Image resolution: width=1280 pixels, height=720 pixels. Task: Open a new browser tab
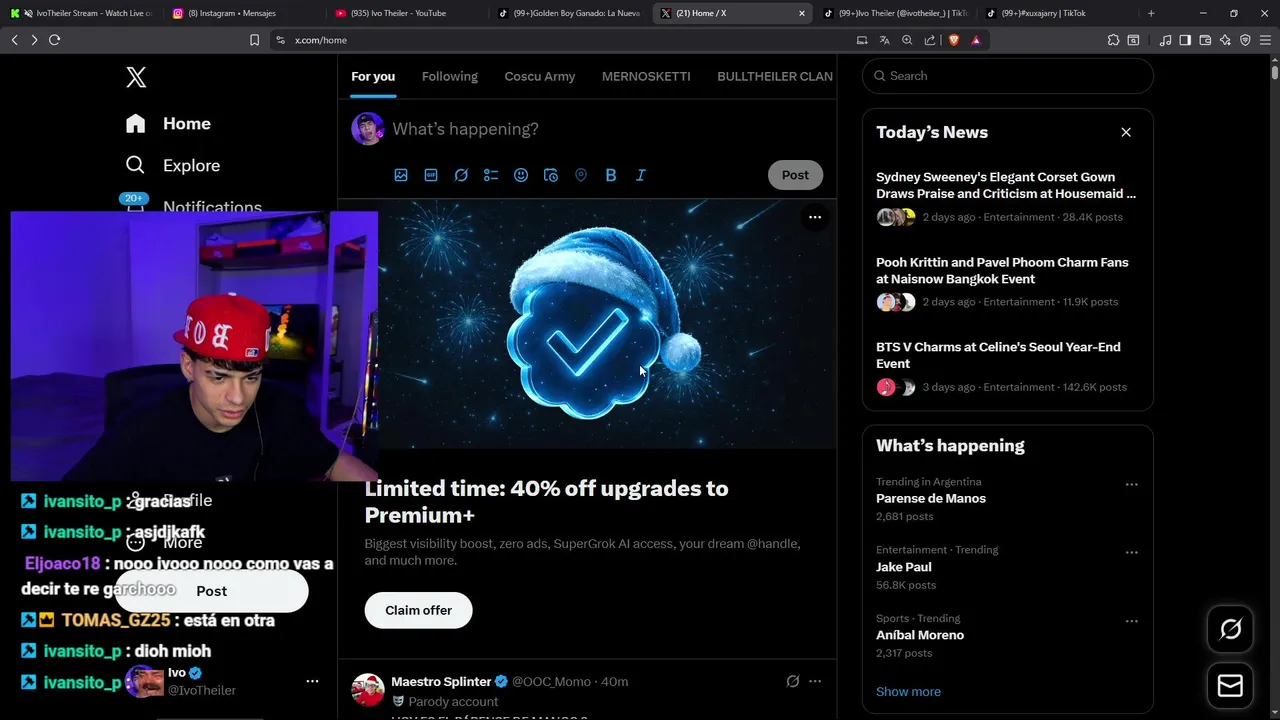point(1151,13)
